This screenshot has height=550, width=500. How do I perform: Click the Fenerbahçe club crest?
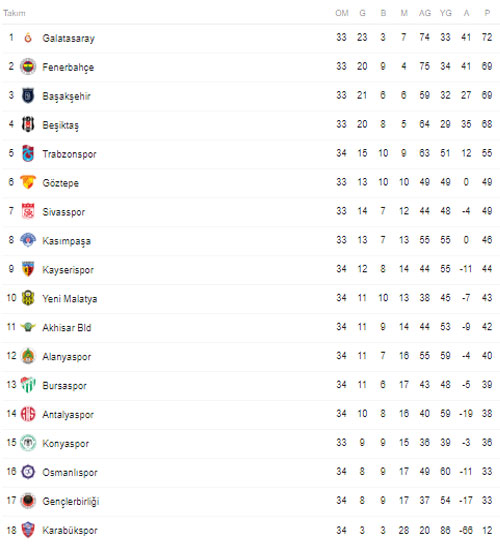[x=28, y=66]
